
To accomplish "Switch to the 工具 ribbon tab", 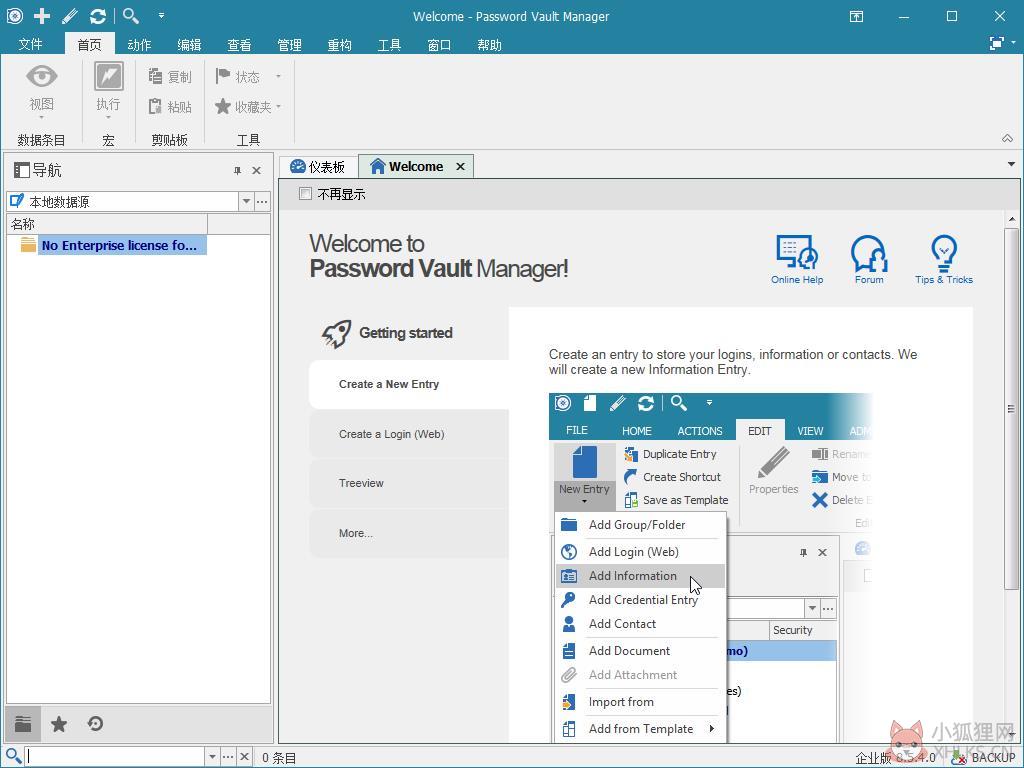I will 389,44.
